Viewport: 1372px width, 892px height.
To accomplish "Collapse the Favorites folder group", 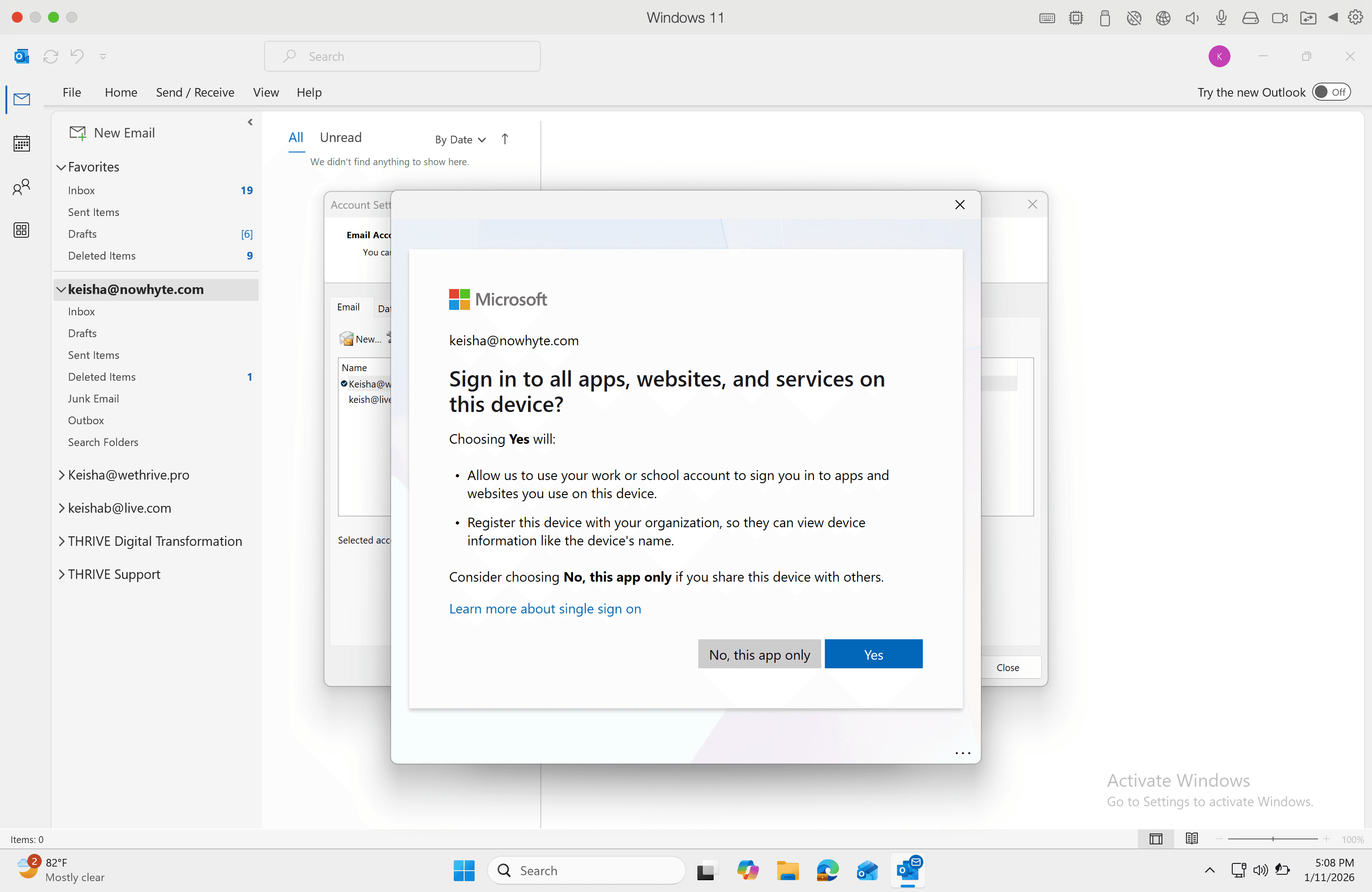I will tap(61, 167).
